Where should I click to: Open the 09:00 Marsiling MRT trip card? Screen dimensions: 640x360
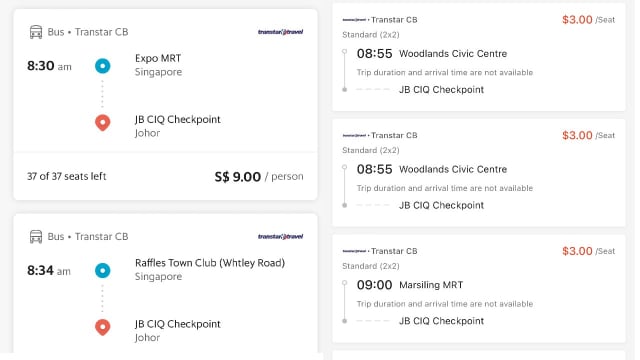[479, 289]
